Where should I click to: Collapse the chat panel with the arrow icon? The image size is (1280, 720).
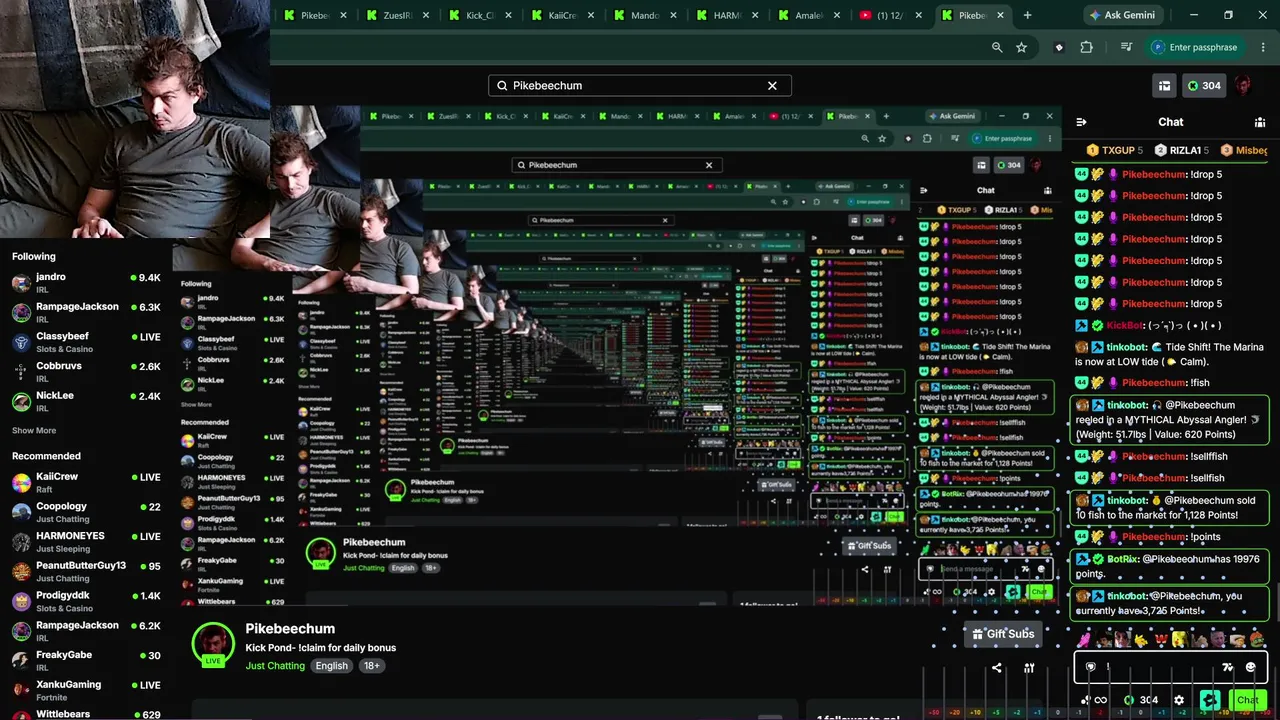(1081, 122)
